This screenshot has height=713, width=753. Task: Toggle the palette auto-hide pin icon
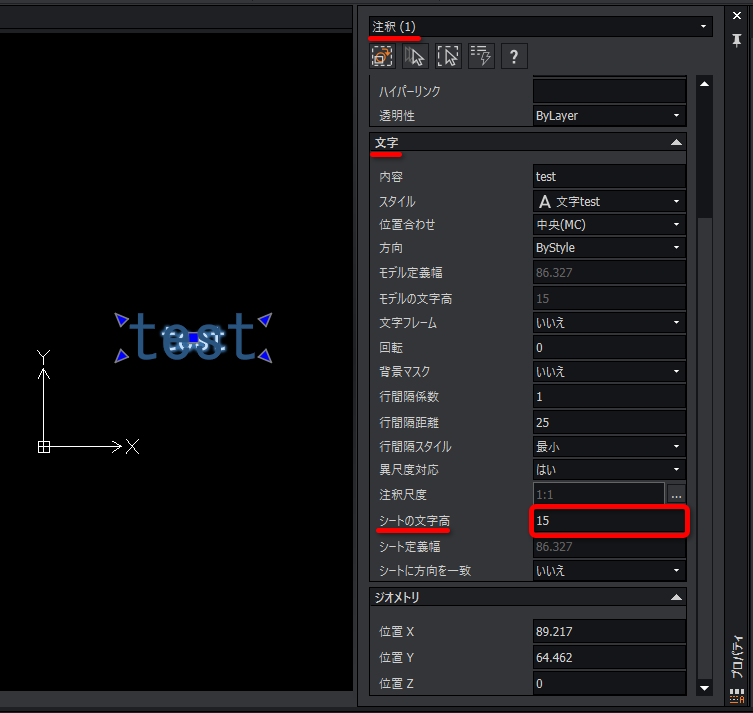(x=737, y=40)
